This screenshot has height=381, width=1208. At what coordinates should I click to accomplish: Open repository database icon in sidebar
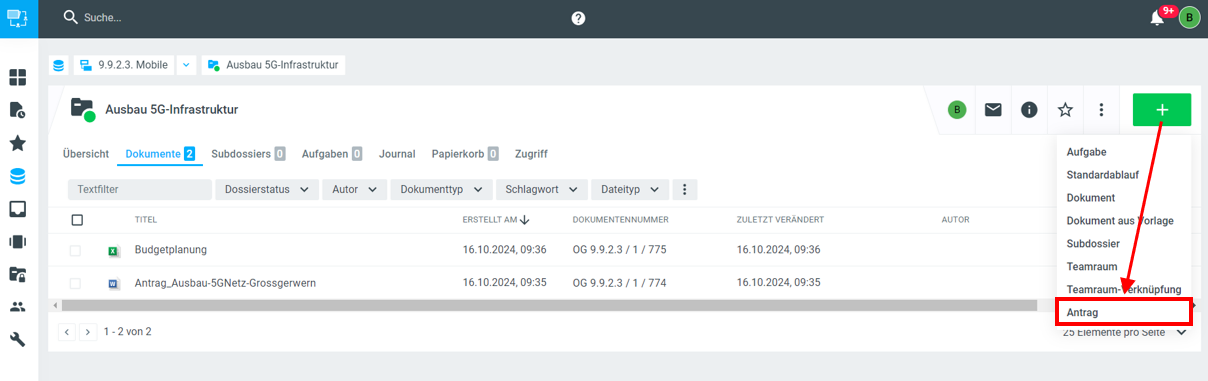click(x=17, y=176)
